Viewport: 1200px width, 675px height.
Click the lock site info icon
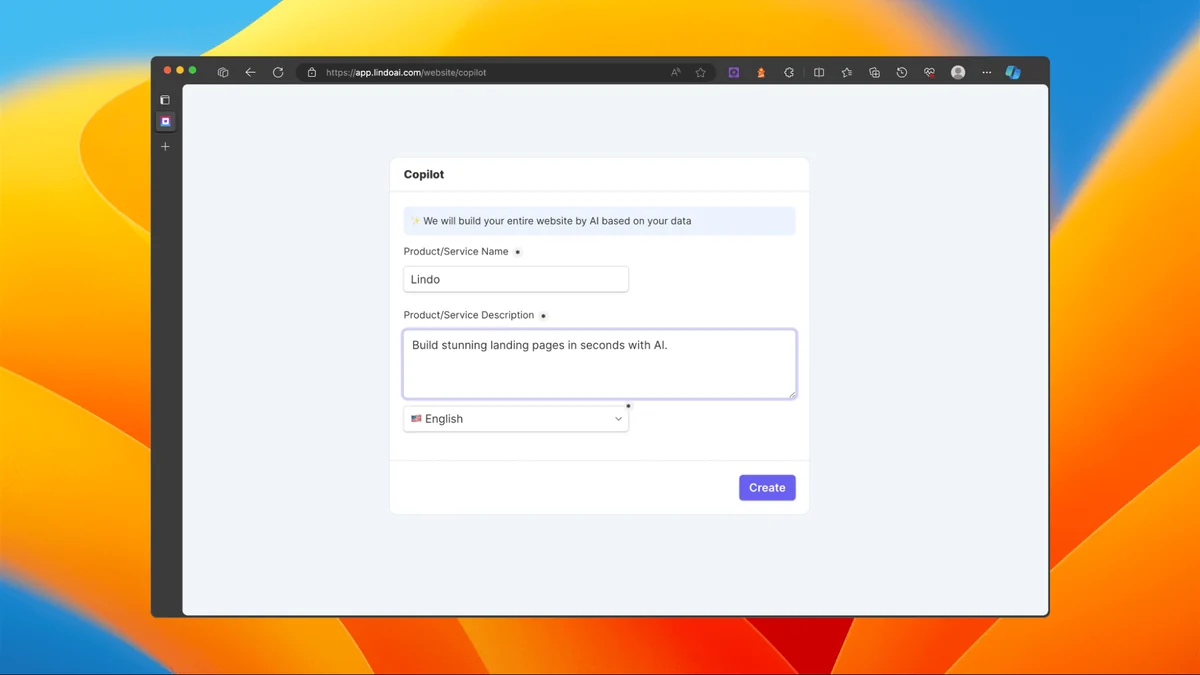pyautogui.click(x=312, y=72)
